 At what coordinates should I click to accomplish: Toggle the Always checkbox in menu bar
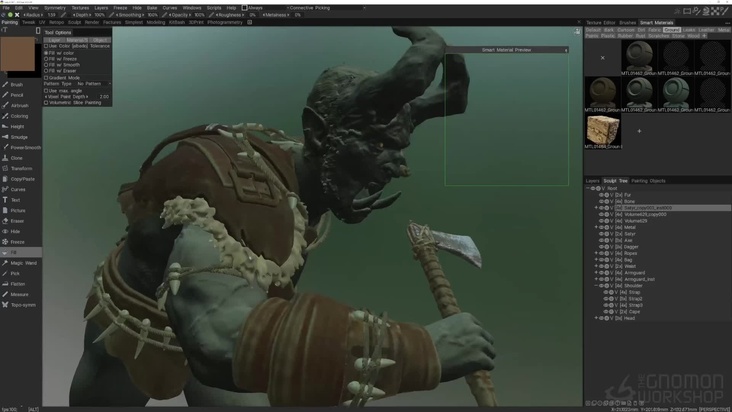244,8
